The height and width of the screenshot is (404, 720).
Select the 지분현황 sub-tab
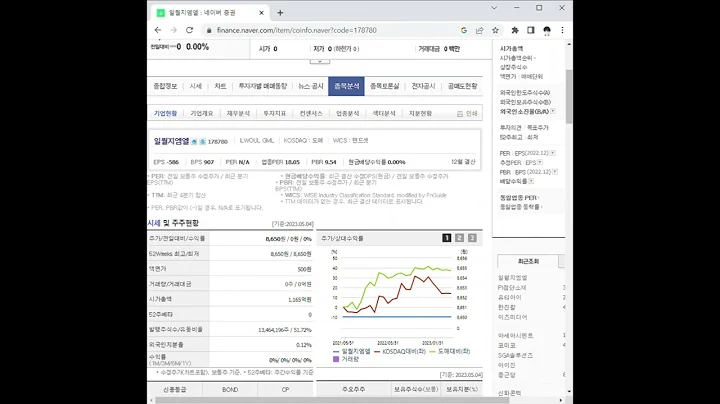pos(420,113)
